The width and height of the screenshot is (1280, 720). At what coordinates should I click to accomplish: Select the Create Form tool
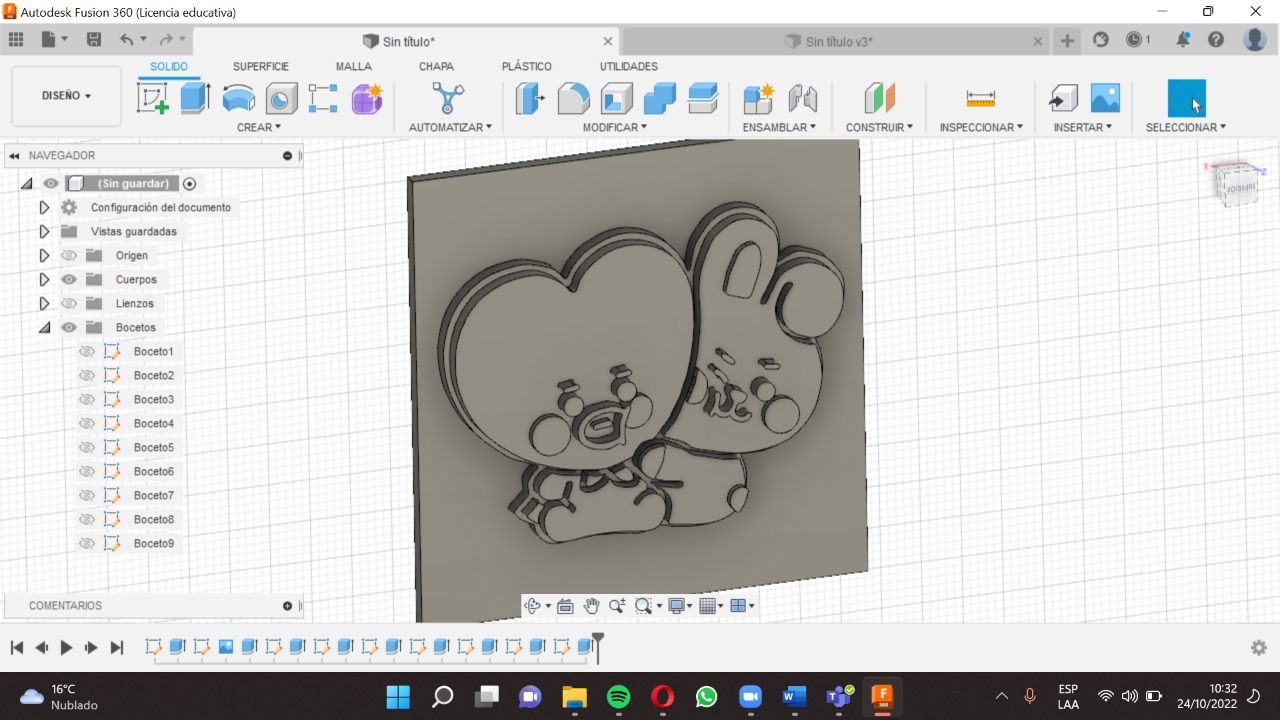pyautogui.click(x=367, y=98)
